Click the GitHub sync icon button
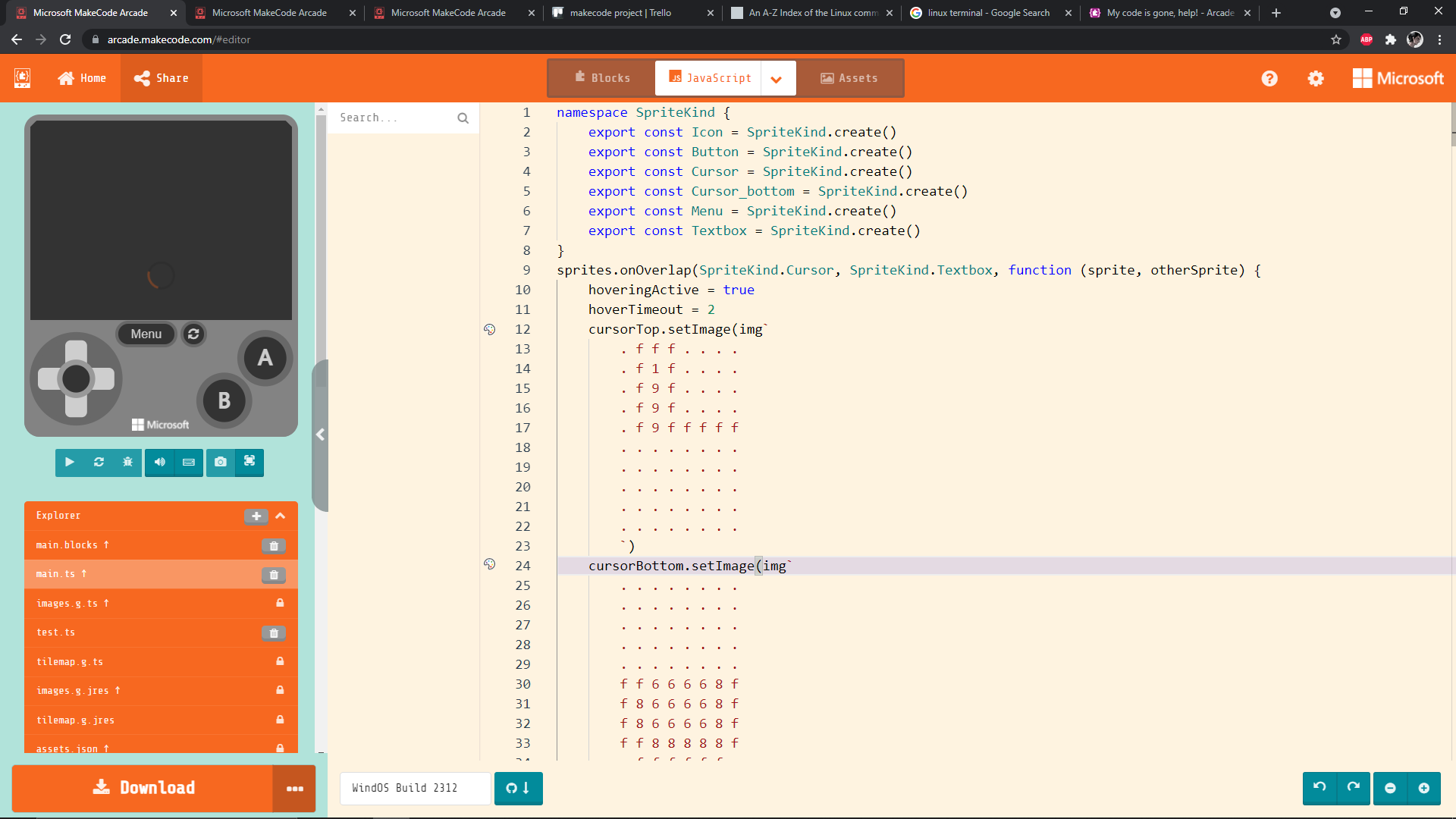The image size is (1456, 819). [x=518, y=788]
